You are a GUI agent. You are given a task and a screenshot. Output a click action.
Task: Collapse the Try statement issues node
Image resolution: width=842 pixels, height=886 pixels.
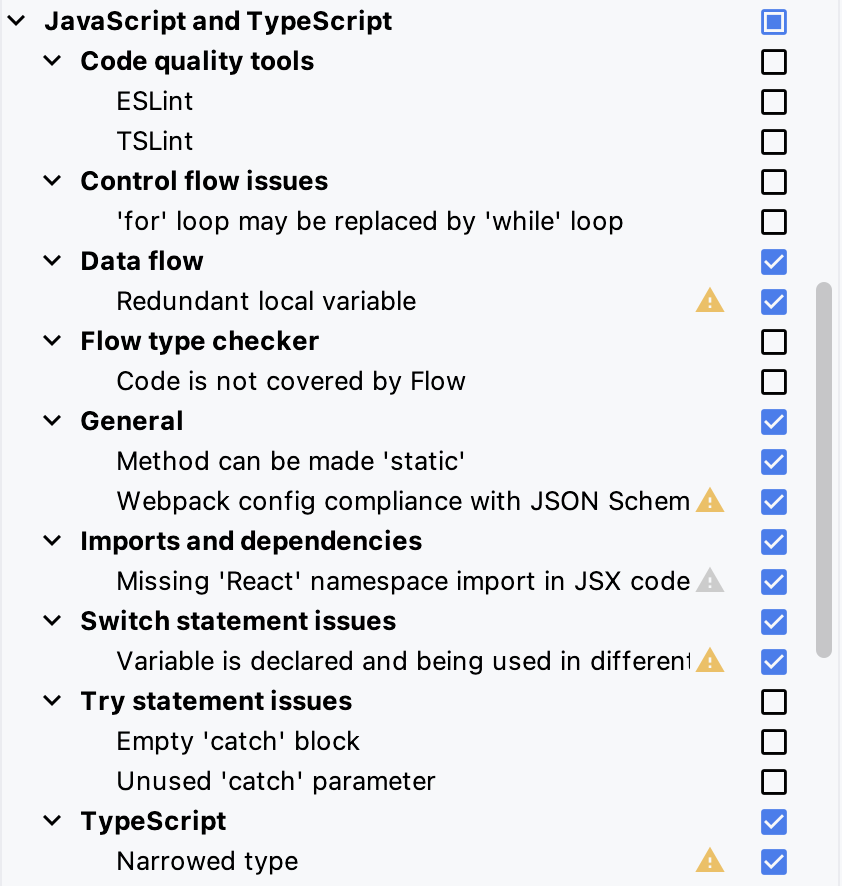pyautogui.click(x=52, y=702)
